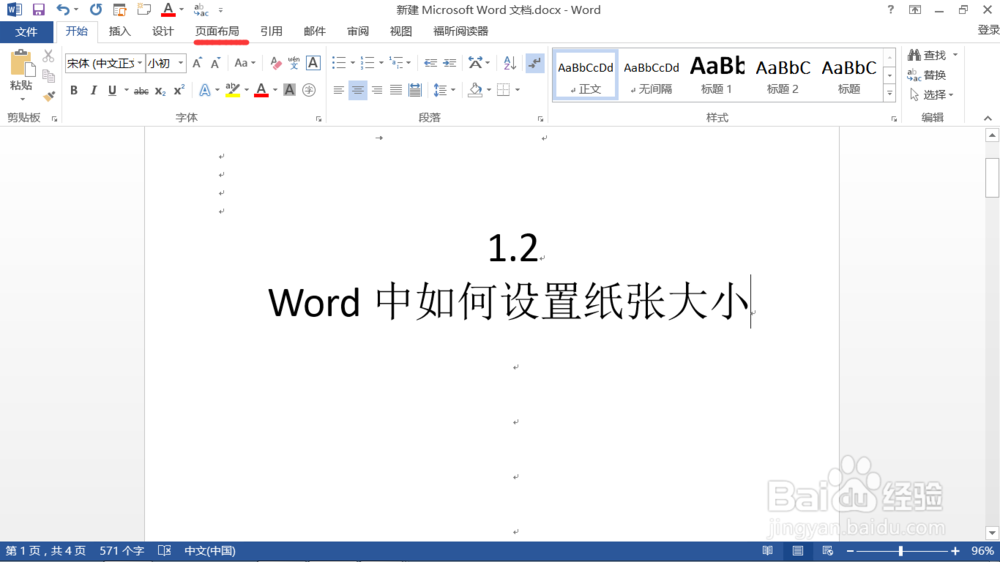Click the phonetic guide icon

pyautogui.click(x=293, y=63)
